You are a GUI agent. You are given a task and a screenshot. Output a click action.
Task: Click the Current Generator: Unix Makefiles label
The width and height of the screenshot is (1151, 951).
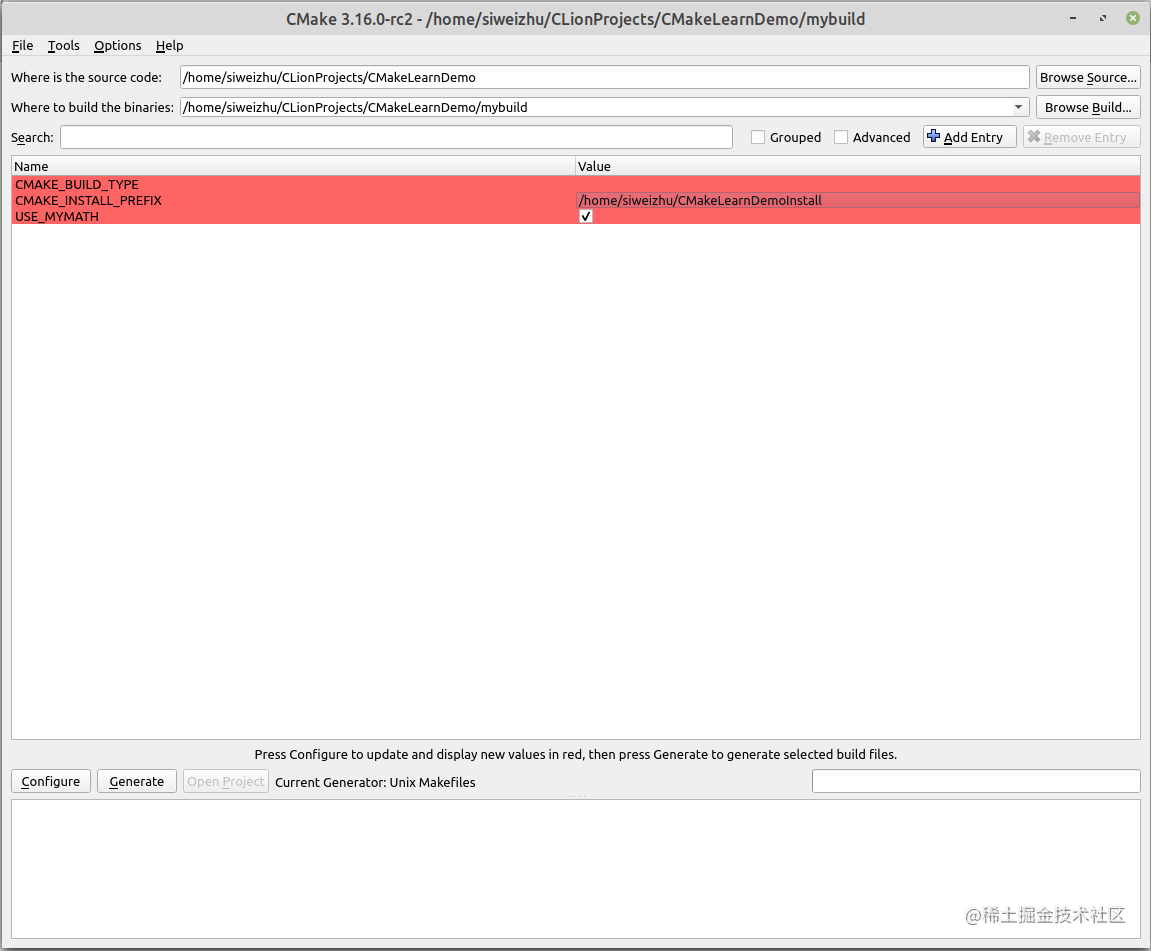(x=375, y=782)
